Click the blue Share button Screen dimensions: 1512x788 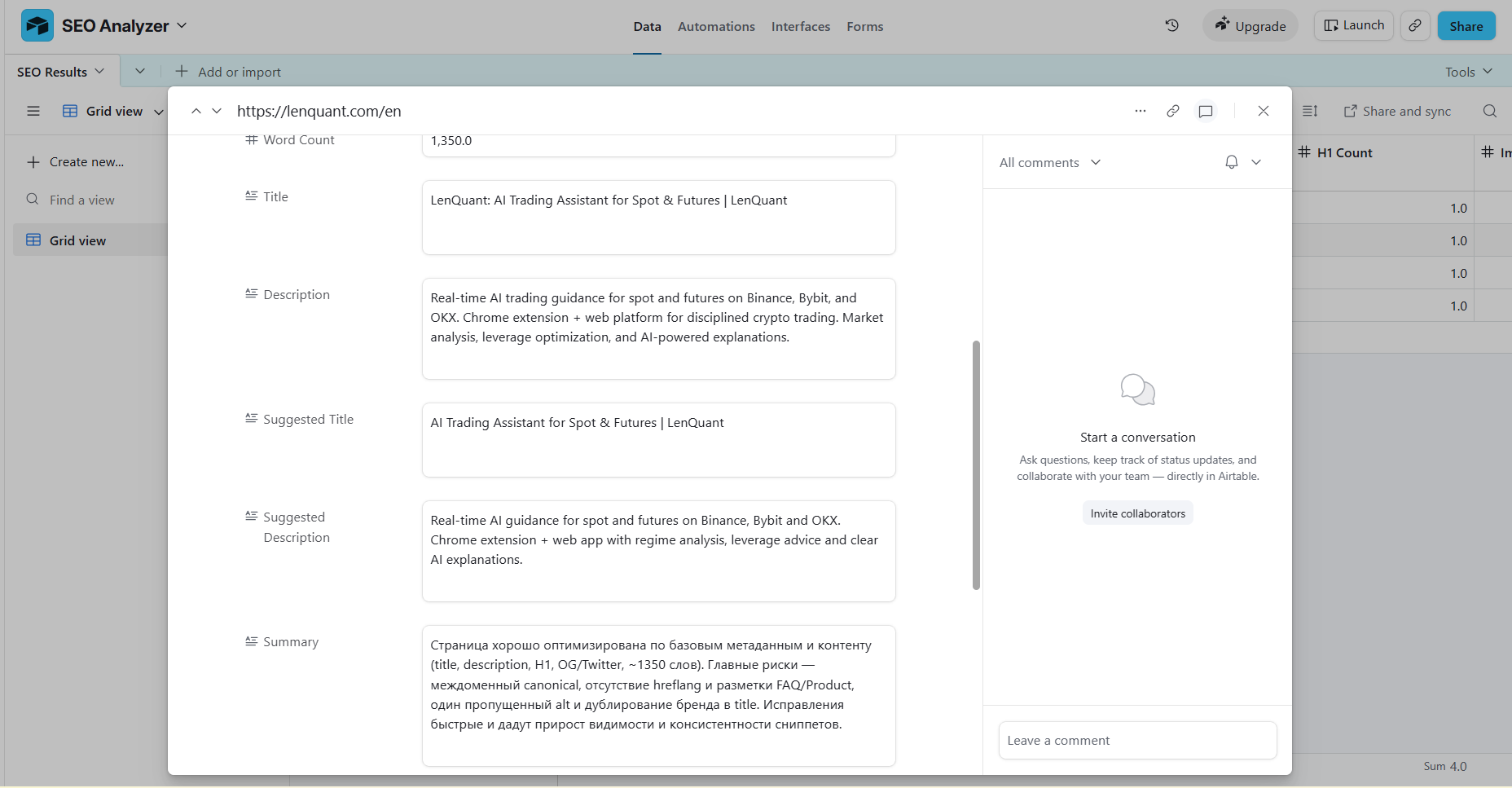coord(1466,26)
